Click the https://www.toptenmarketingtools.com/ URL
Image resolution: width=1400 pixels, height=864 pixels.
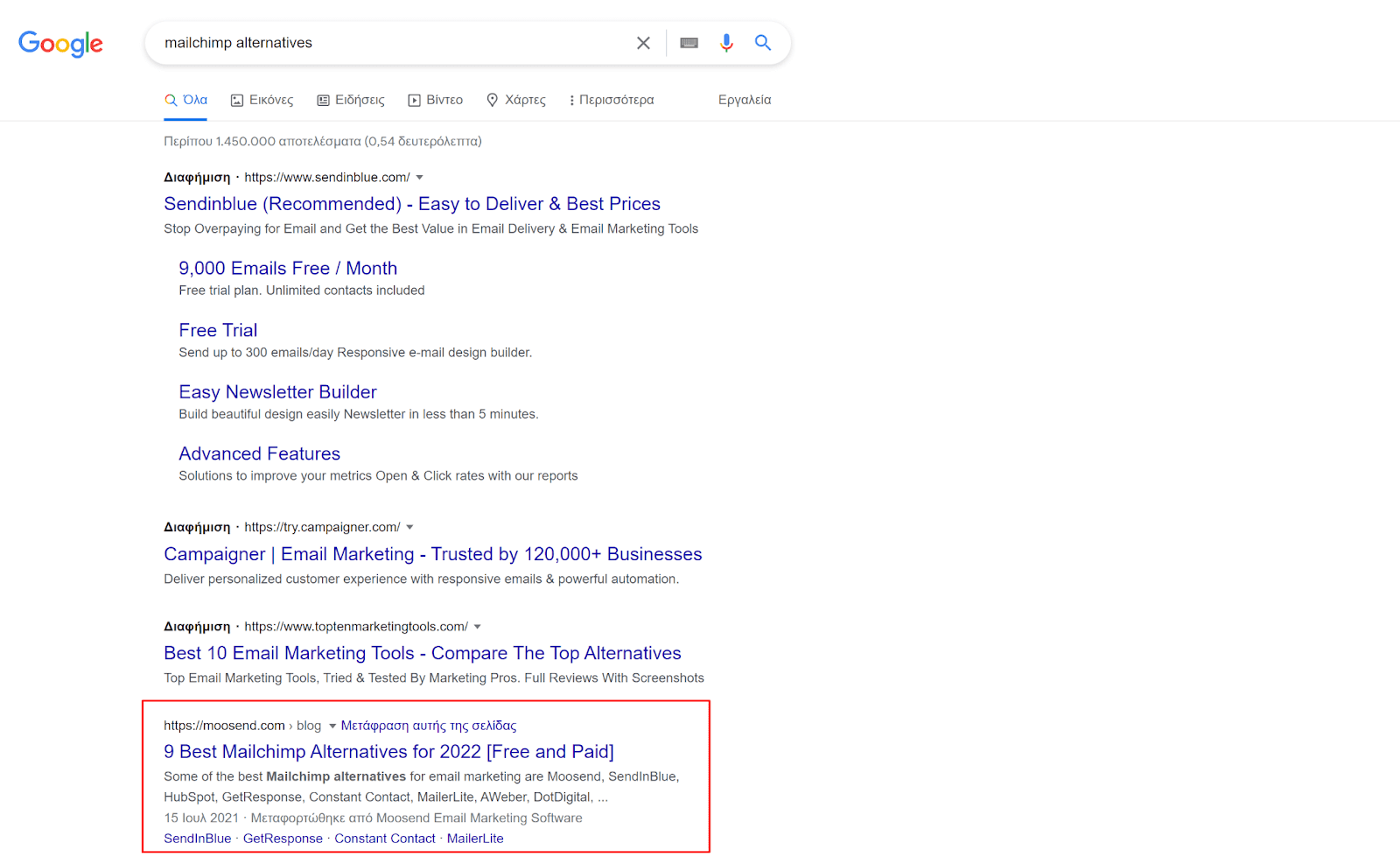point(356,627)
